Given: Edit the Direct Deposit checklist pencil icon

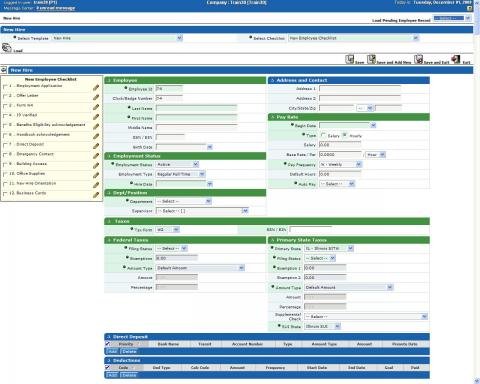Looking at the screenshot, I should [x=96, y=146].
